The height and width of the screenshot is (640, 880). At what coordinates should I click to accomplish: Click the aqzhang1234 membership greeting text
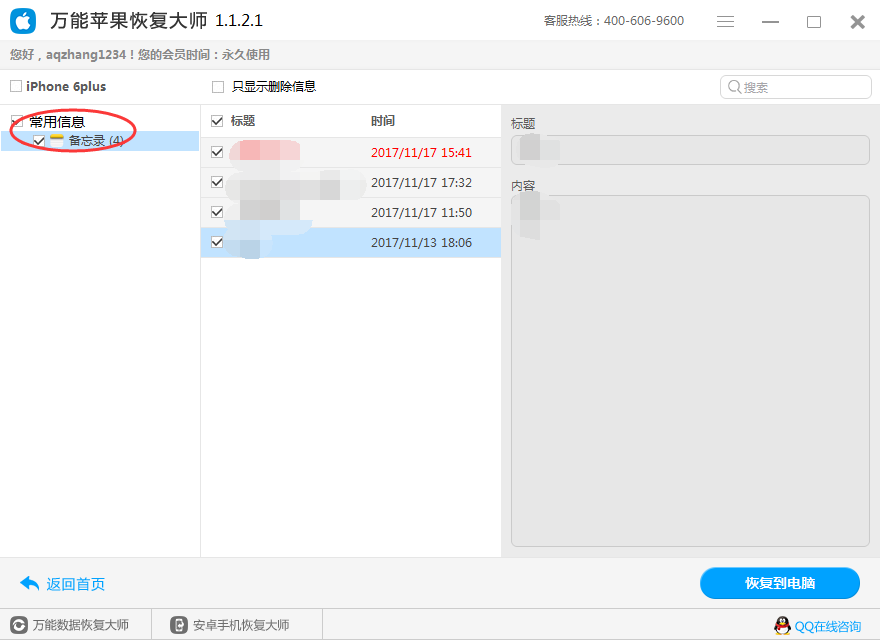140,54
